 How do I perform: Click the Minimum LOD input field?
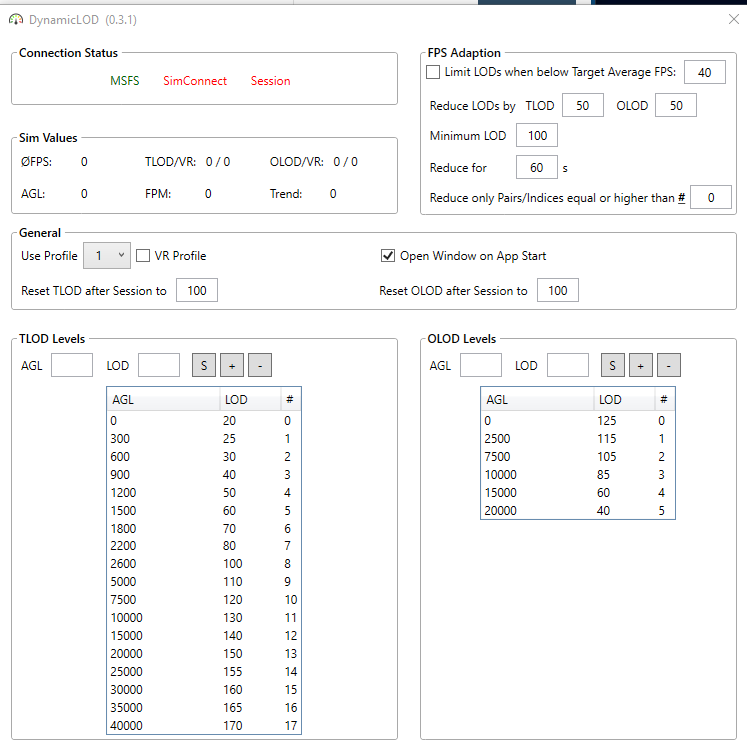tap(537, 135)
